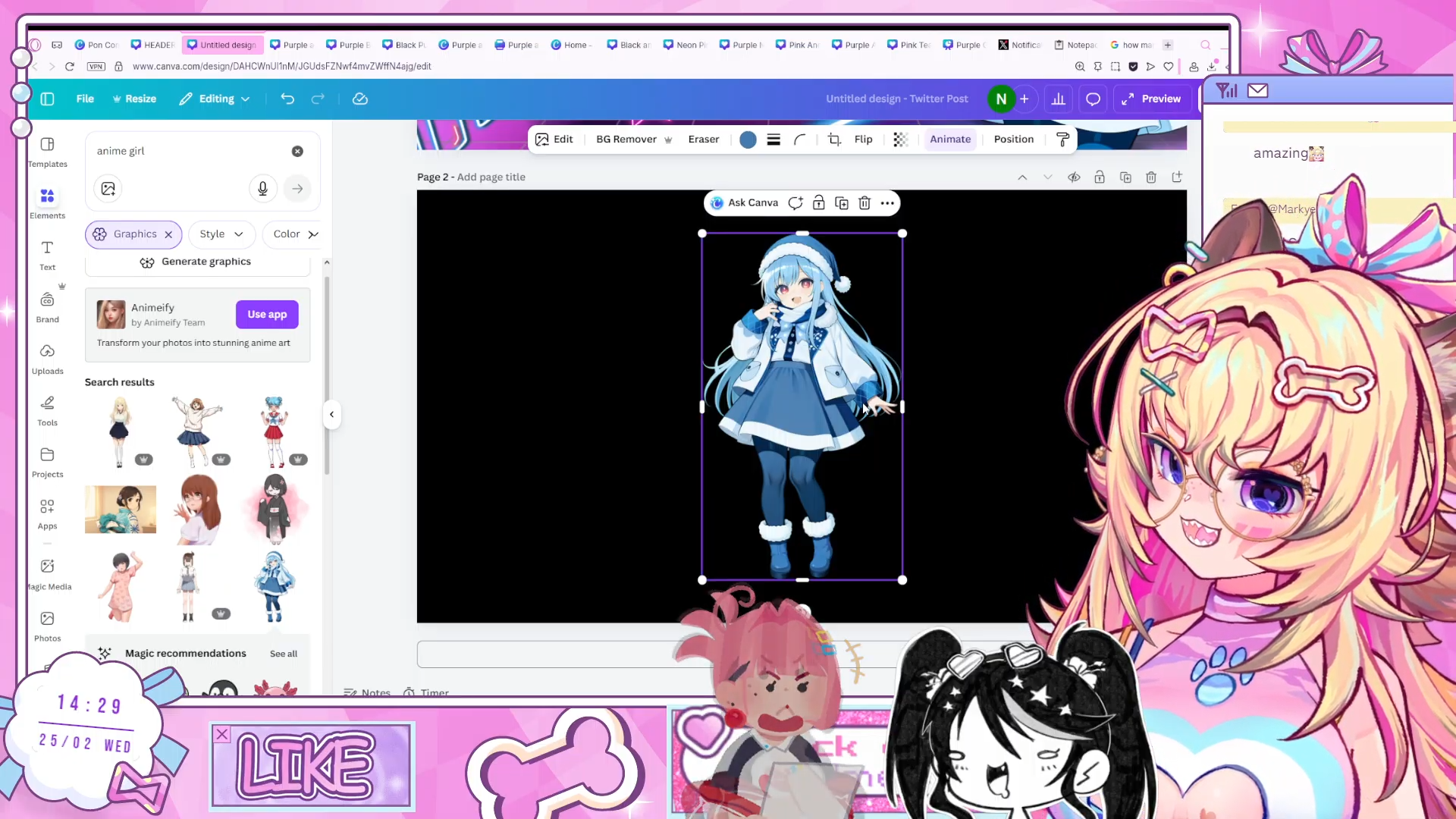Toggle hide page eye icon
Image resolution: width=1456 pixels, height=819 pixels.
coord(1074,177)
